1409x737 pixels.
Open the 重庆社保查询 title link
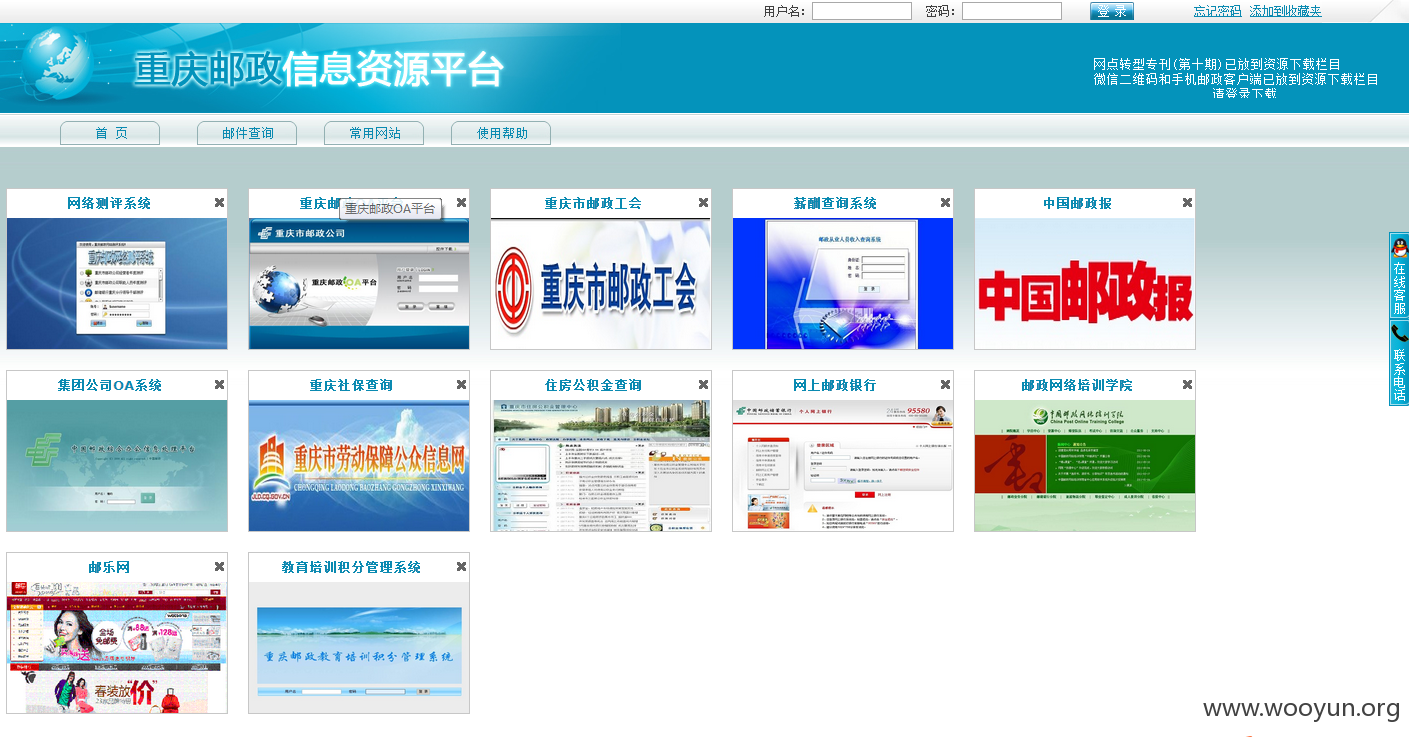351,385
